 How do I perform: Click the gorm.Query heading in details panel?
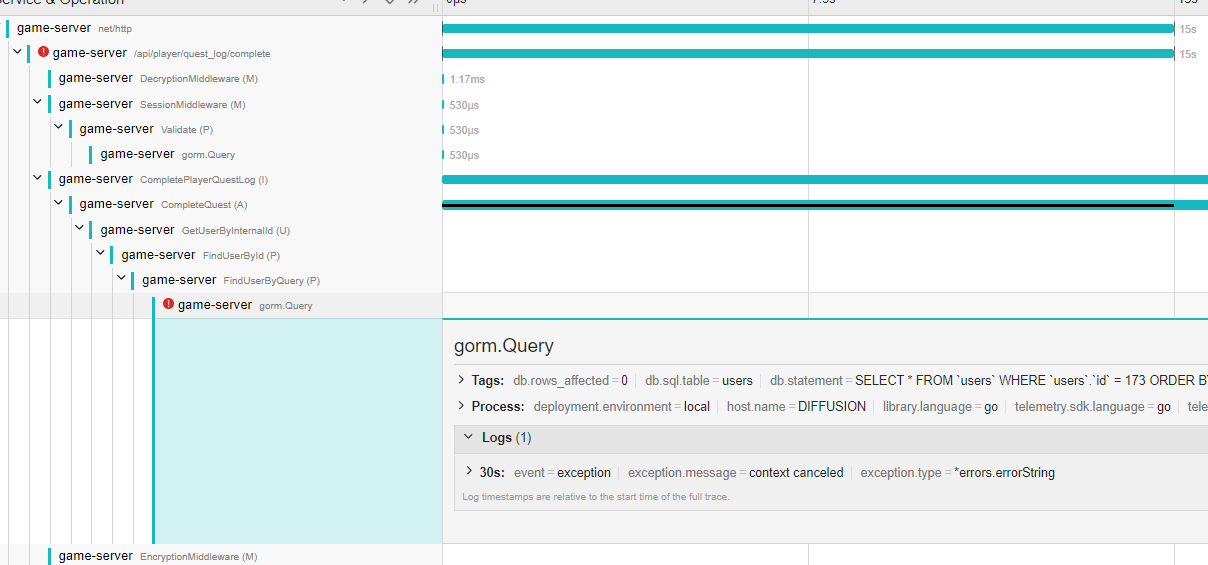504,346
